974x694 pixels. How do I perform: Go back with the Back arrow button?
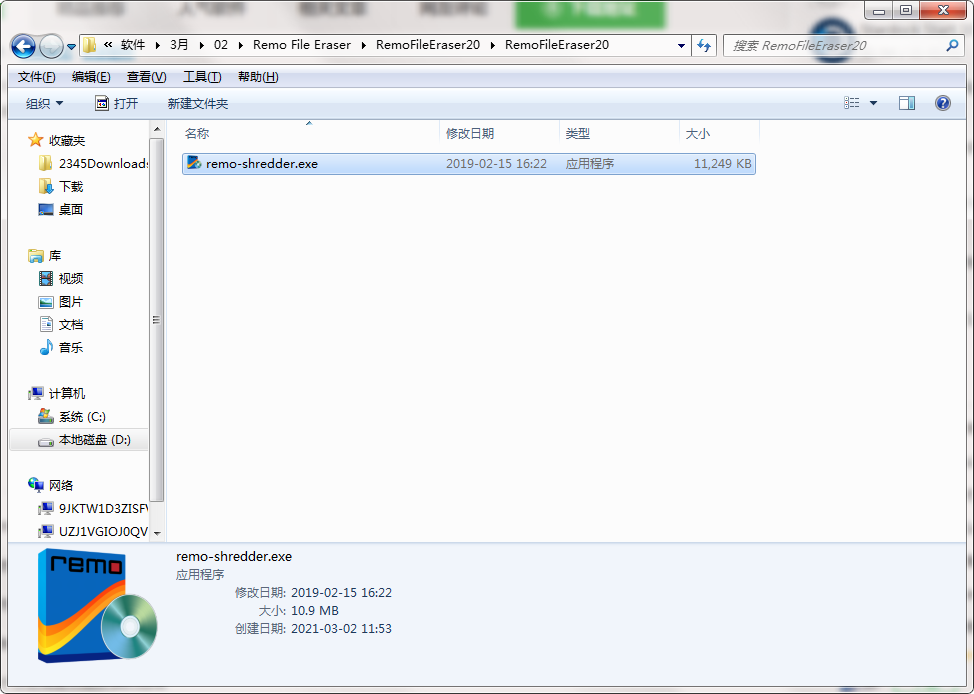(24, 46)
